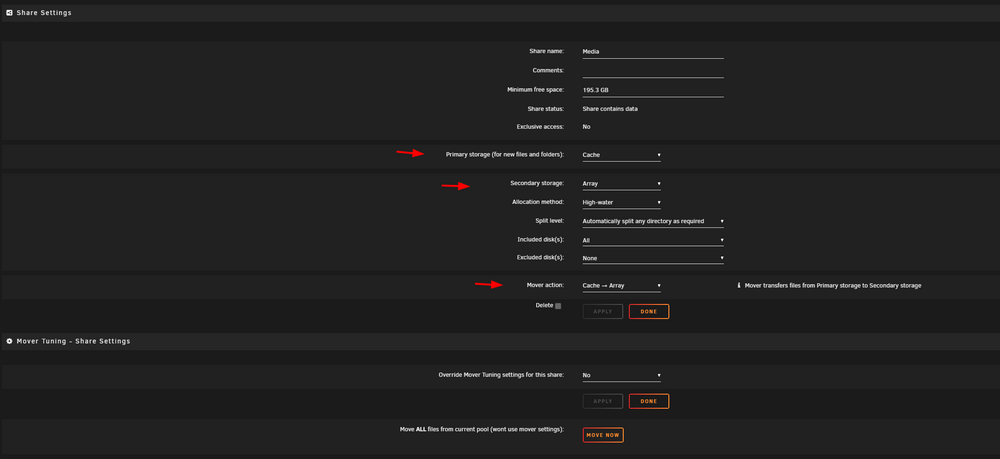
Task: Open the Excluded disk(s) dropdown
Action: (653, 258)
